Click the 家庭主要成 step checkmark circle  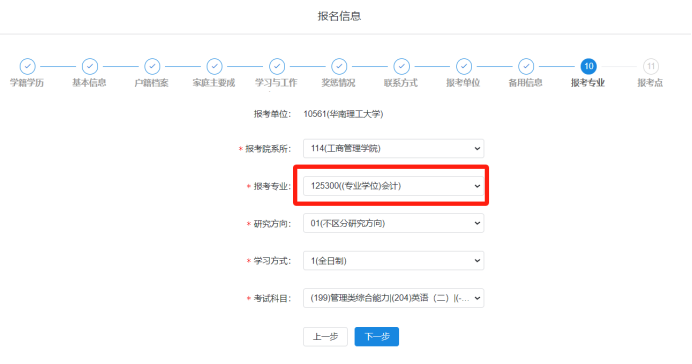[x=214, y=67]
